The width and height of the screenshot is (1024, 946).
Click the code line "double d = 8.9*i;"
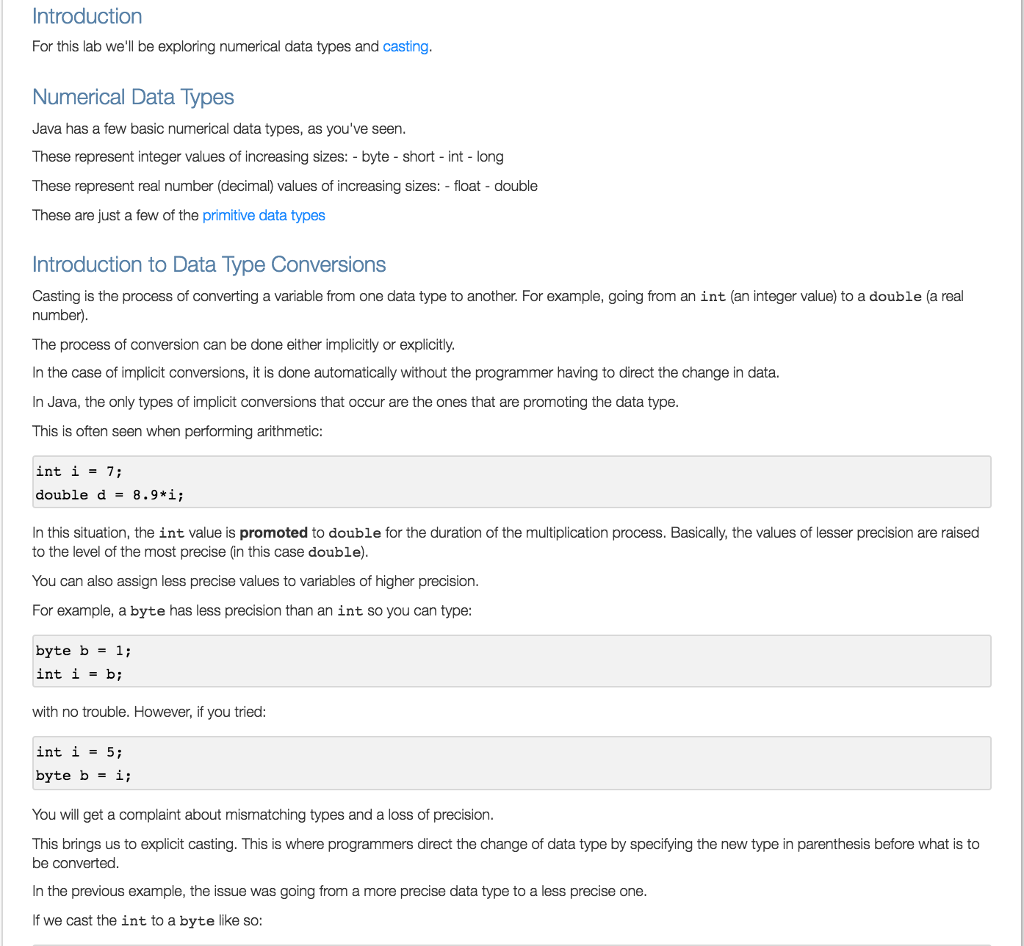110,495
